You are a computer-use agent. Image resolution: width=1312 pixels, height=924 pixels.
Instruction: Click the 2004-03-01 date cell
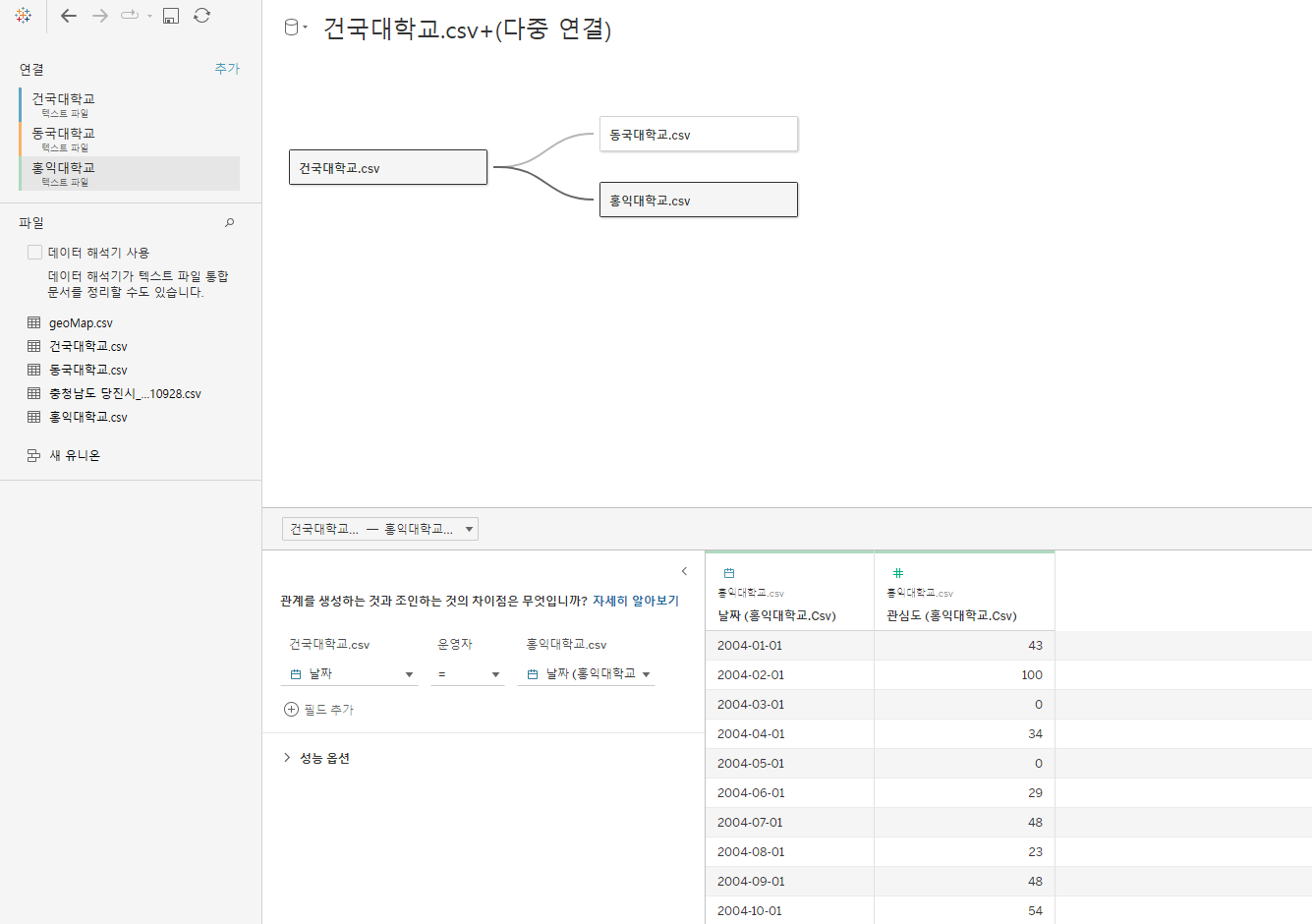click(x=789, y=705)
